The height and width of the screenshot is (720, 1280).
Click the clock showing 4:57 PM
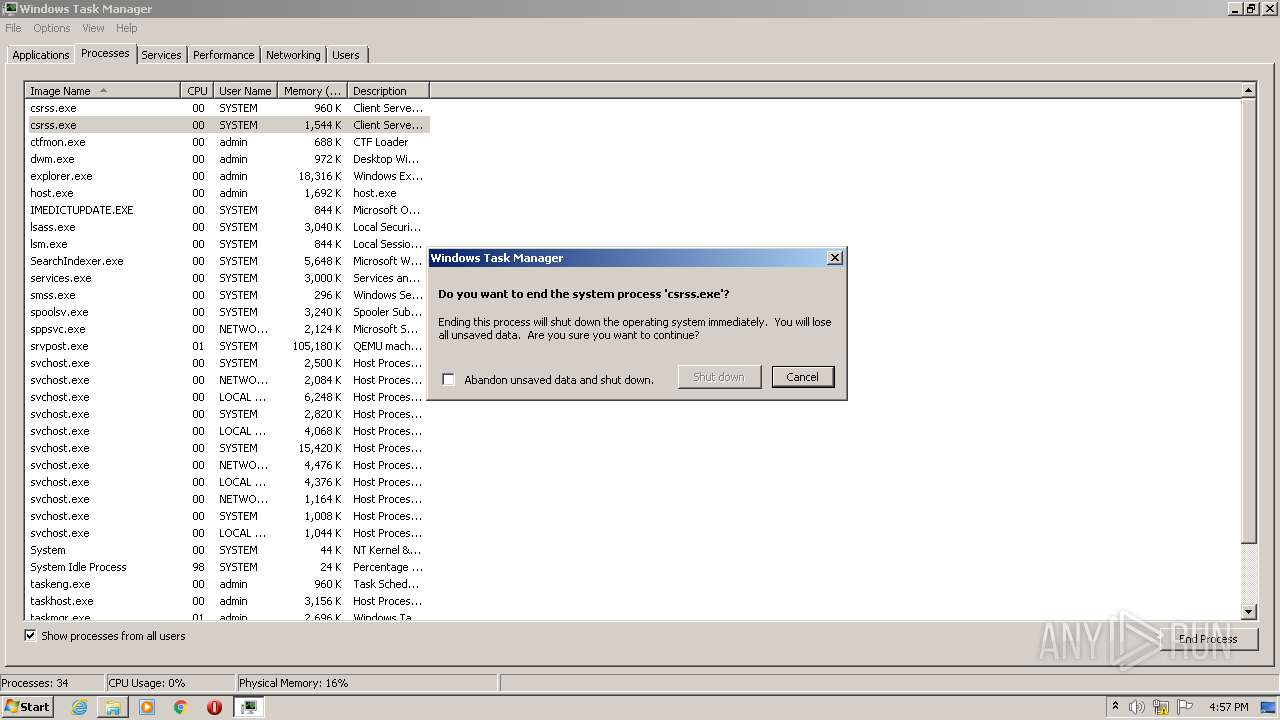click(1228, 707)
